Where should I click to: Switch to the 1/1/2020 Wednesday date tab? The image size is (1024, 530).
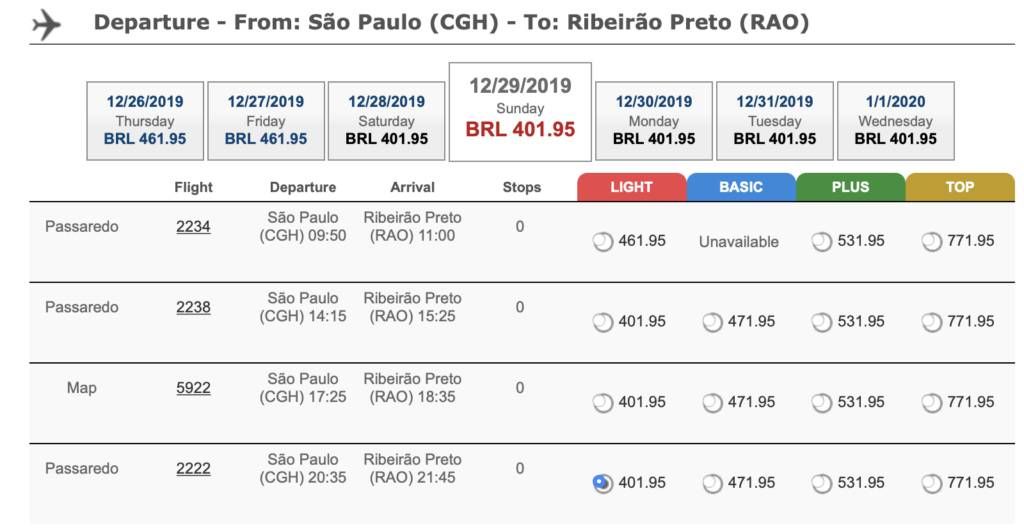coord(895,121)
